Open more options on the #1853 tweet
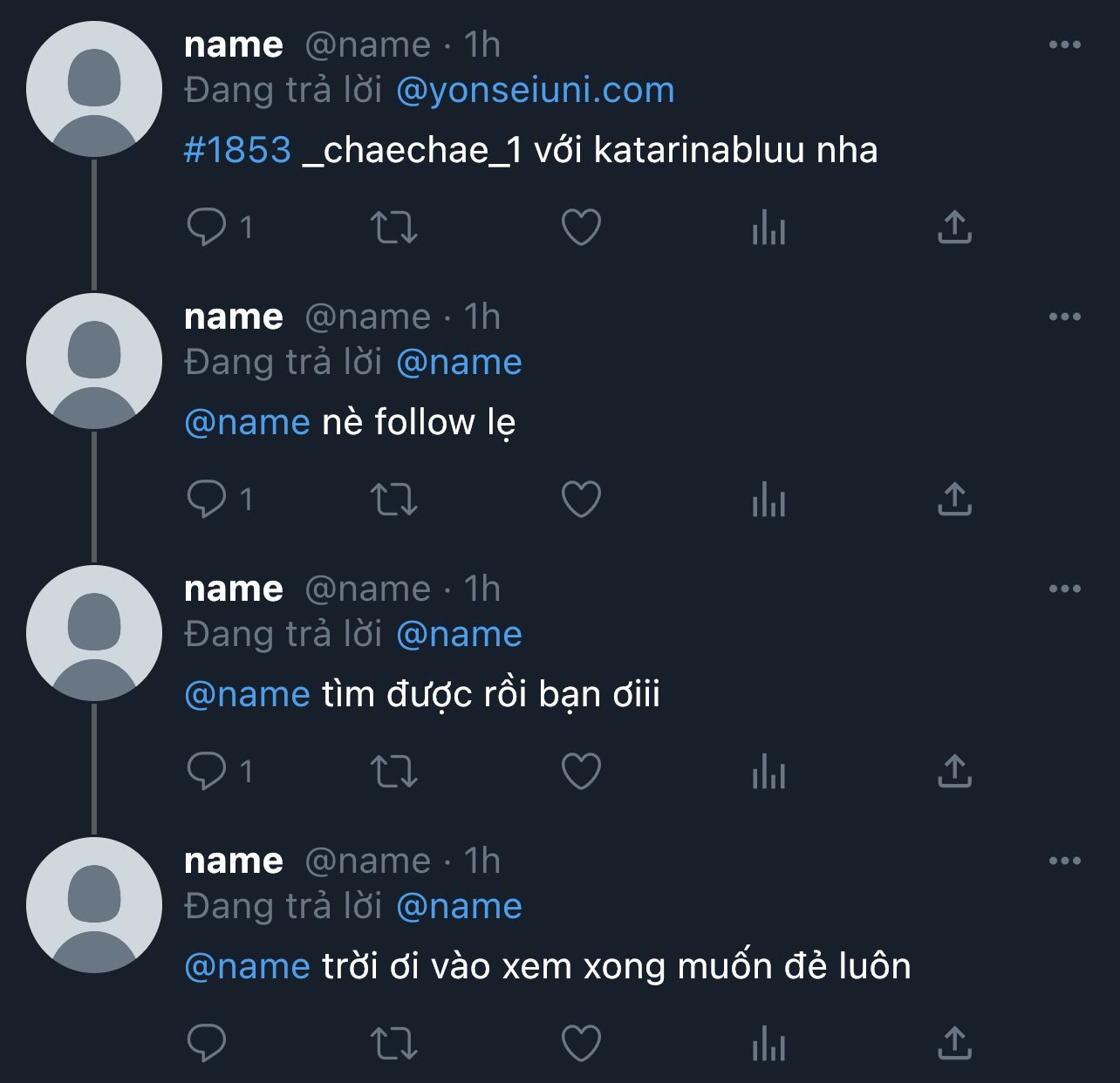1120x1083 pixels. (x=1065, y=44)
